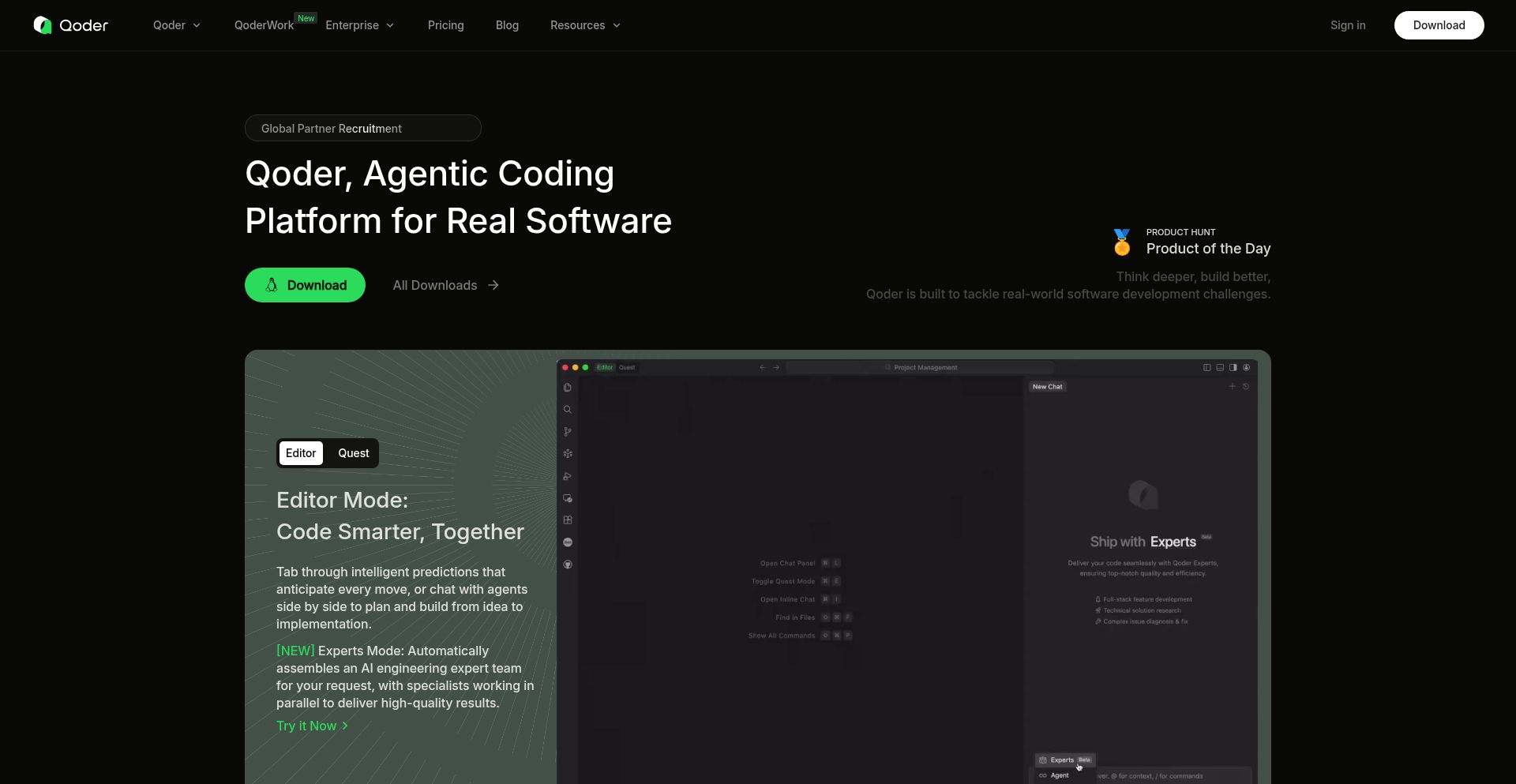This screenshot has height=784, width=1516.
Task: Click the Global Partner Recruitment banner
Action: [362, 128]
